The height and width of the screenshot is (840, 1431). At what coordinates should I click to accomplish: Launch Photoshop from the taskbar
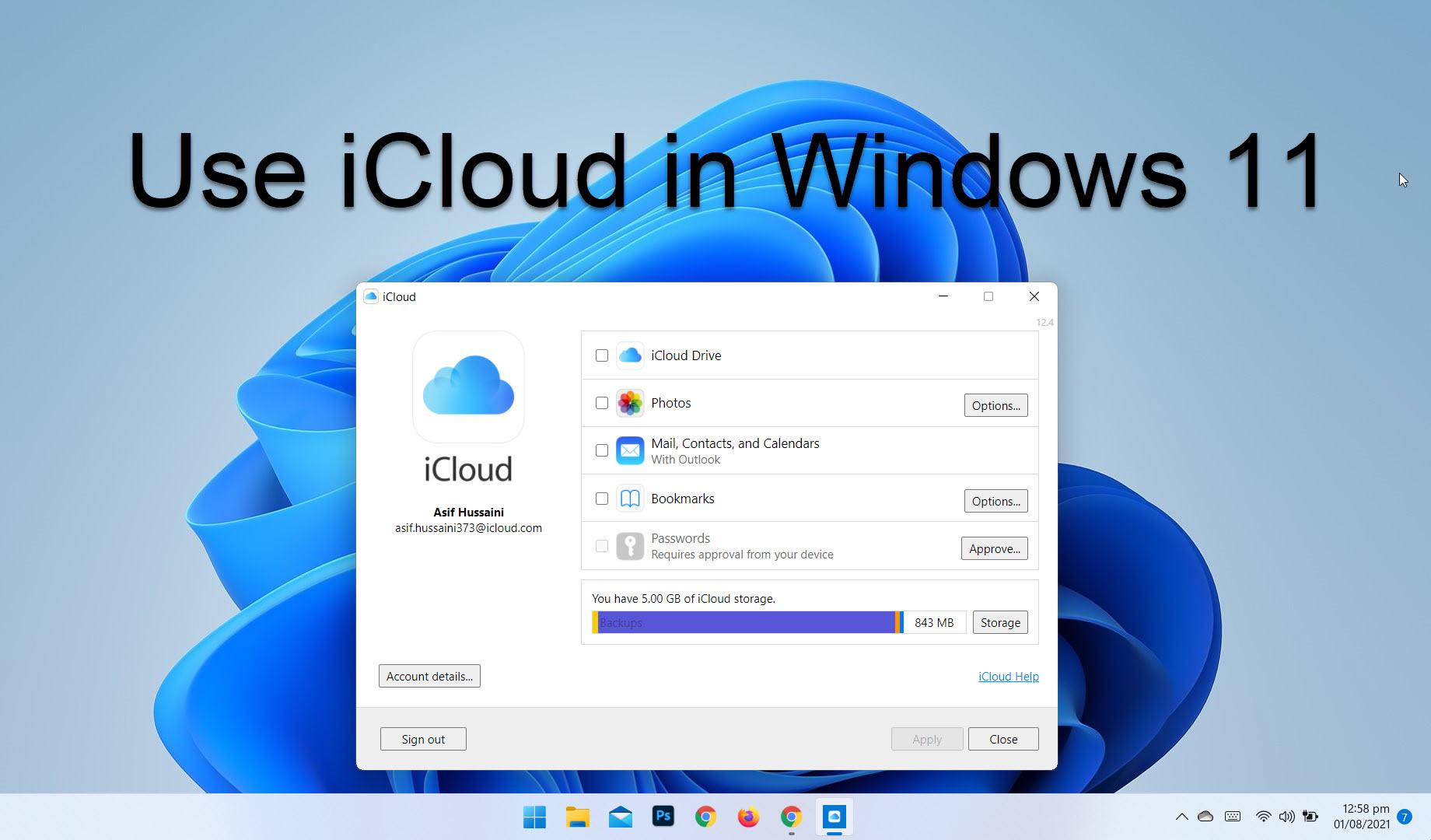pos(663,817)
